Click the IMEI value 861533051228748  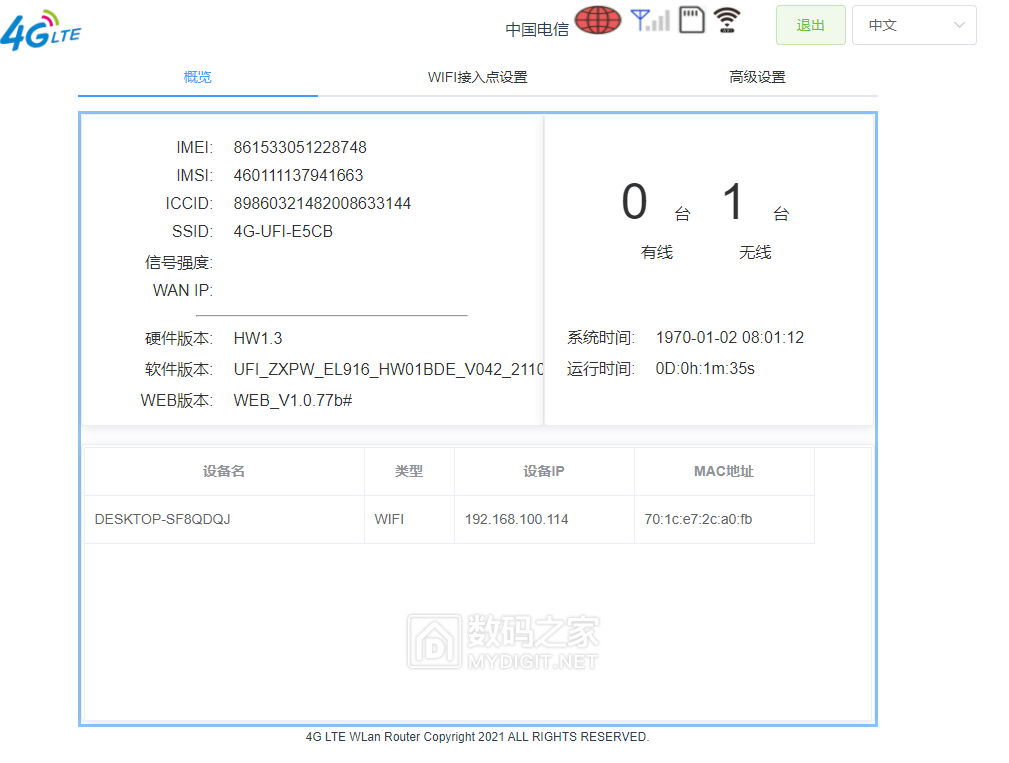tap(300, 147)
